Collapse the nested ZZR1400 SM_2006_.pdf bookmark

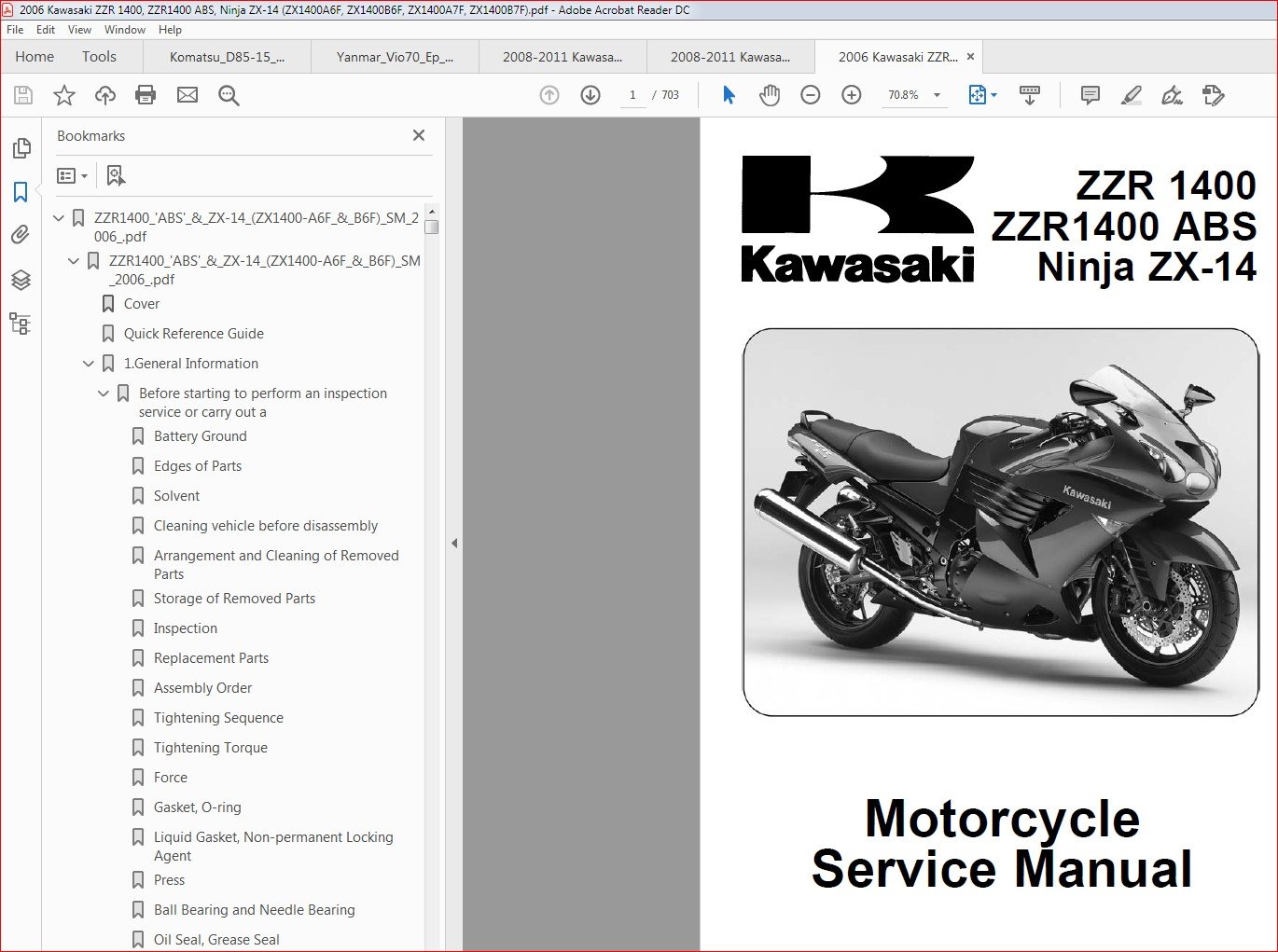74,261
